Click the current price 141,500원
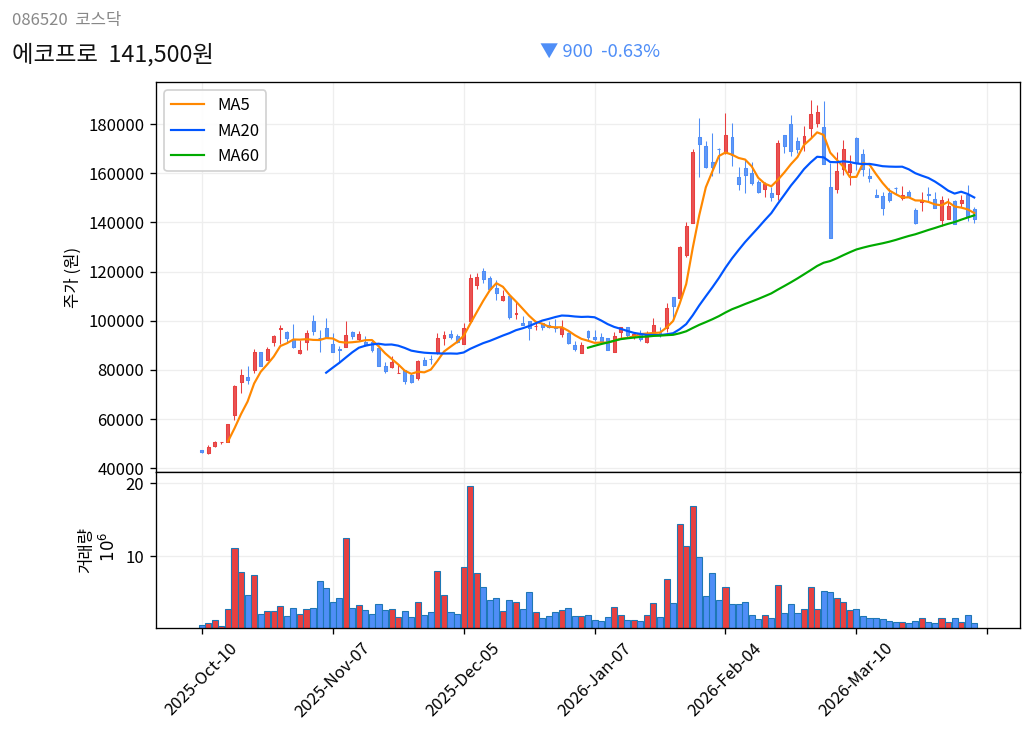The width and height of the screenshot is (1032, 733). point(160,54)
